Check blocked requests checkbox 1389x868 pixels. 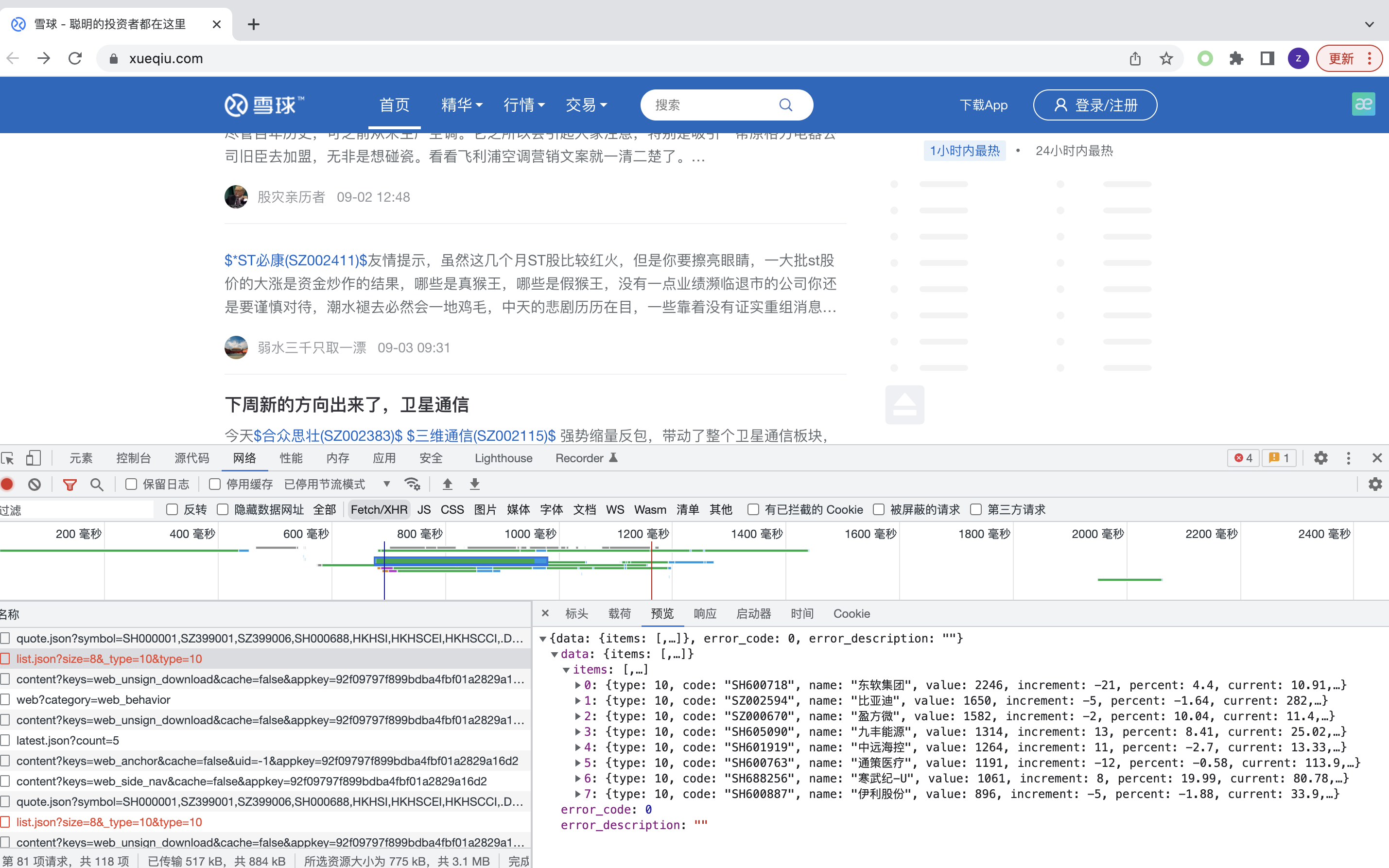[879, 510]
